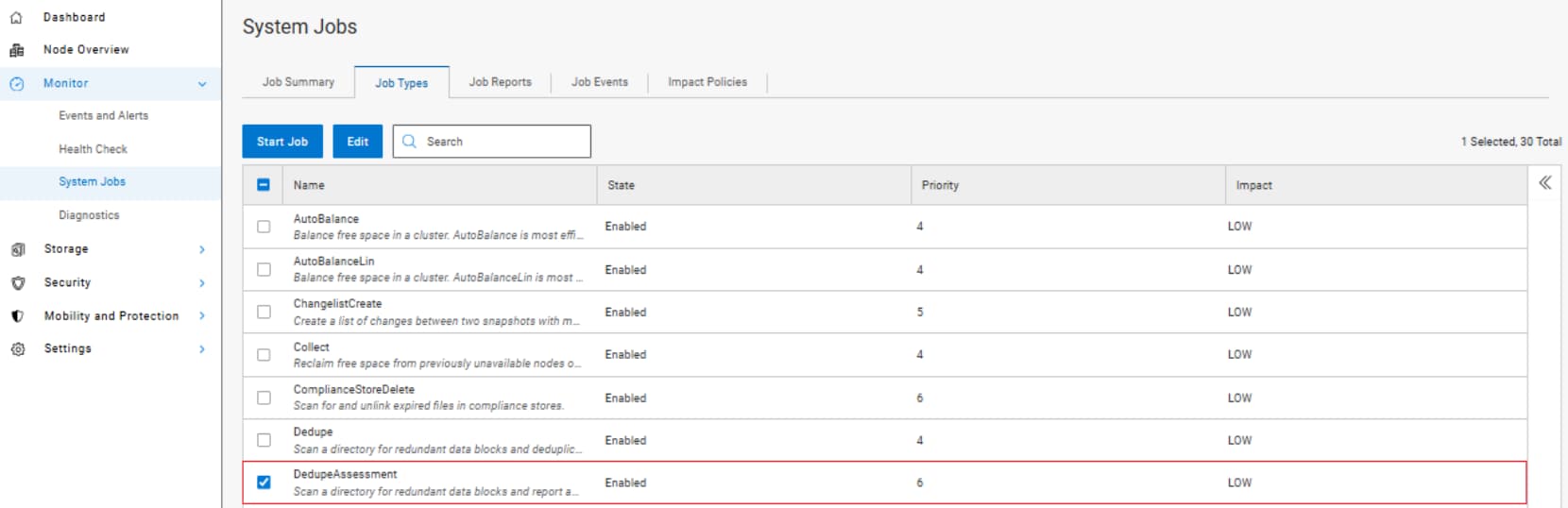Image resolution: width=1568 pixels, height=508 pixels.
Task: Switch to the Job Reports tab
Action: pos(501,82)
